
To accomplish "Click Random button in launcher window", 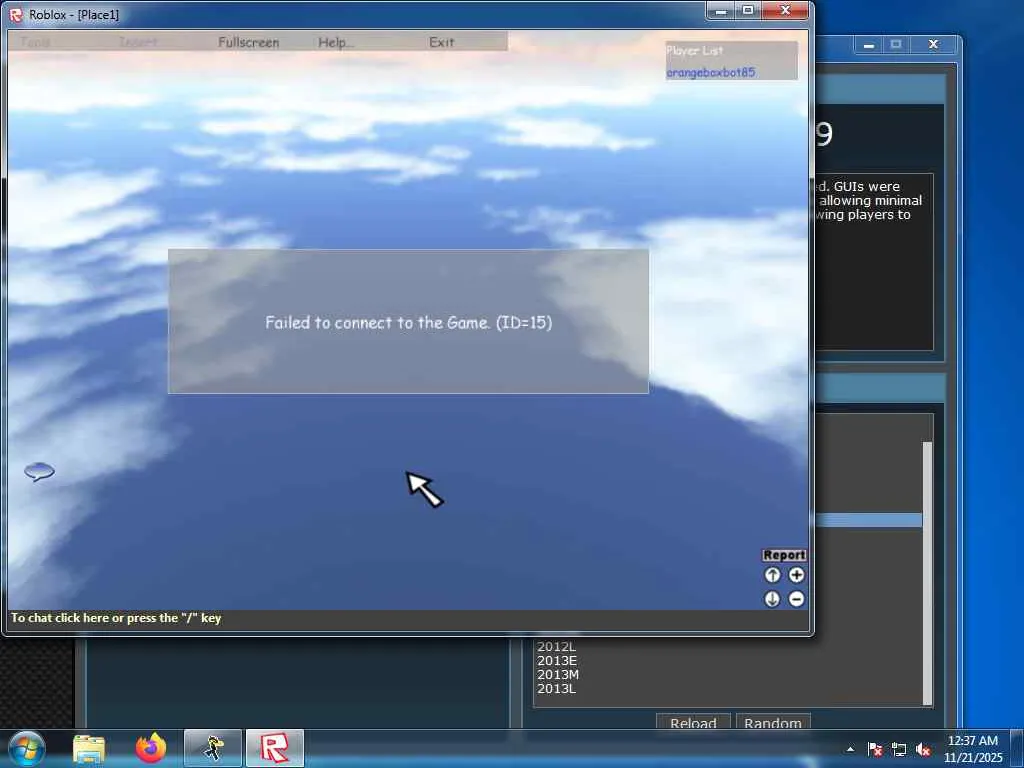I will point(773,722).
